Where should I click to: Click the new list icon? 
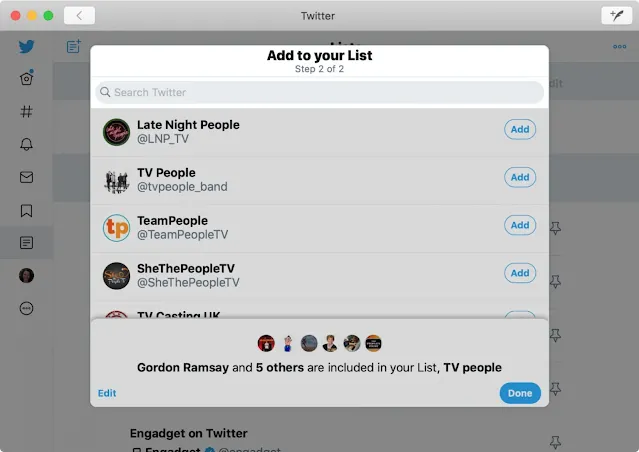(x=74, y=46)
